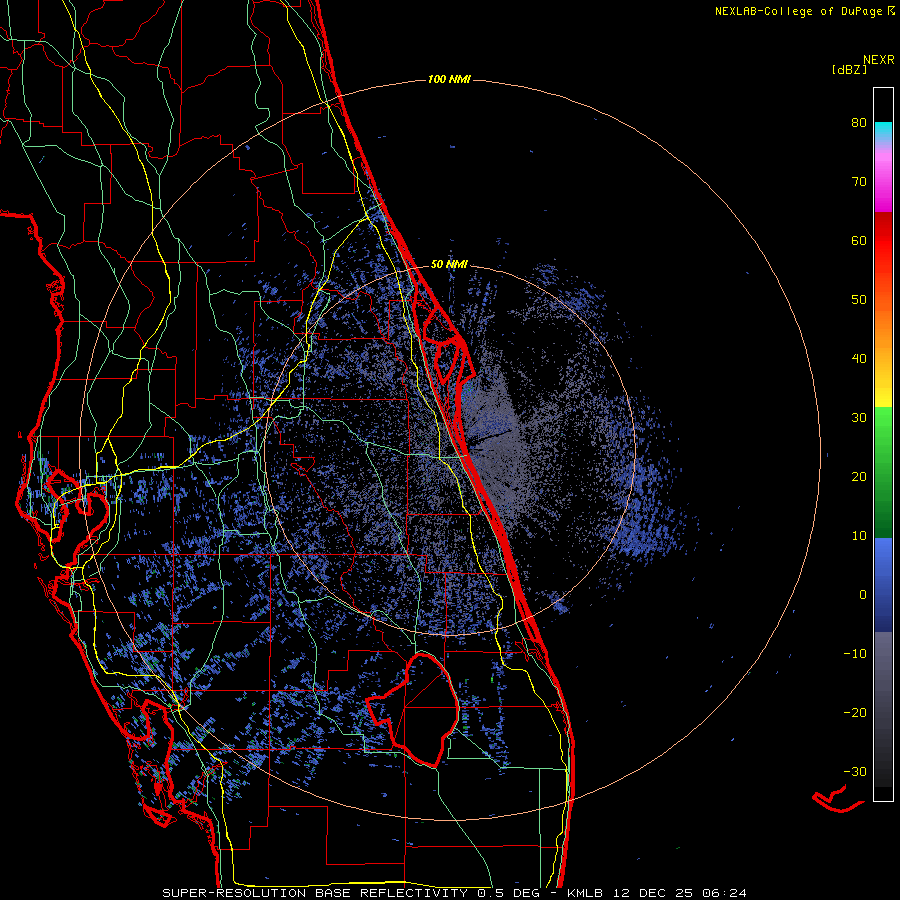Click the -20 dBZ legend value

pos(855,713)
